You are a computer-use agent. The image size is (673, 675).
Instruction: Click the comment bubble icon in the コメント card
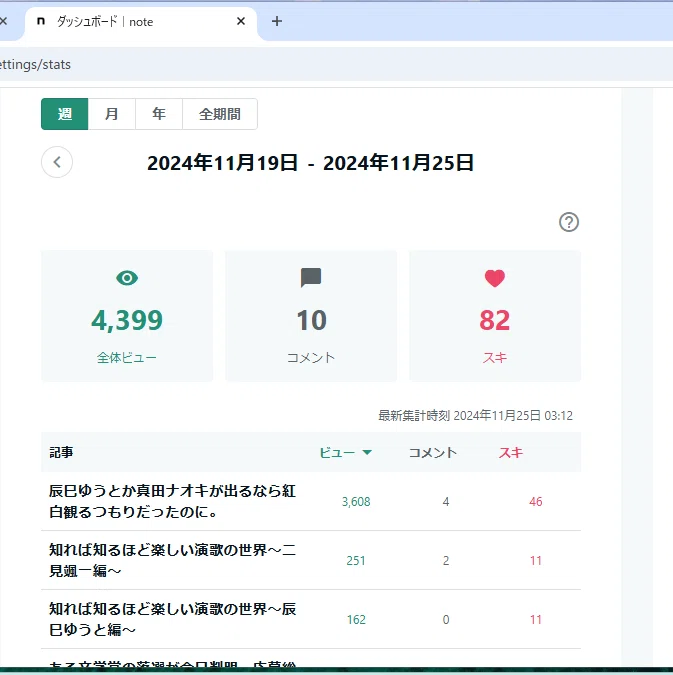click(311, 278)
